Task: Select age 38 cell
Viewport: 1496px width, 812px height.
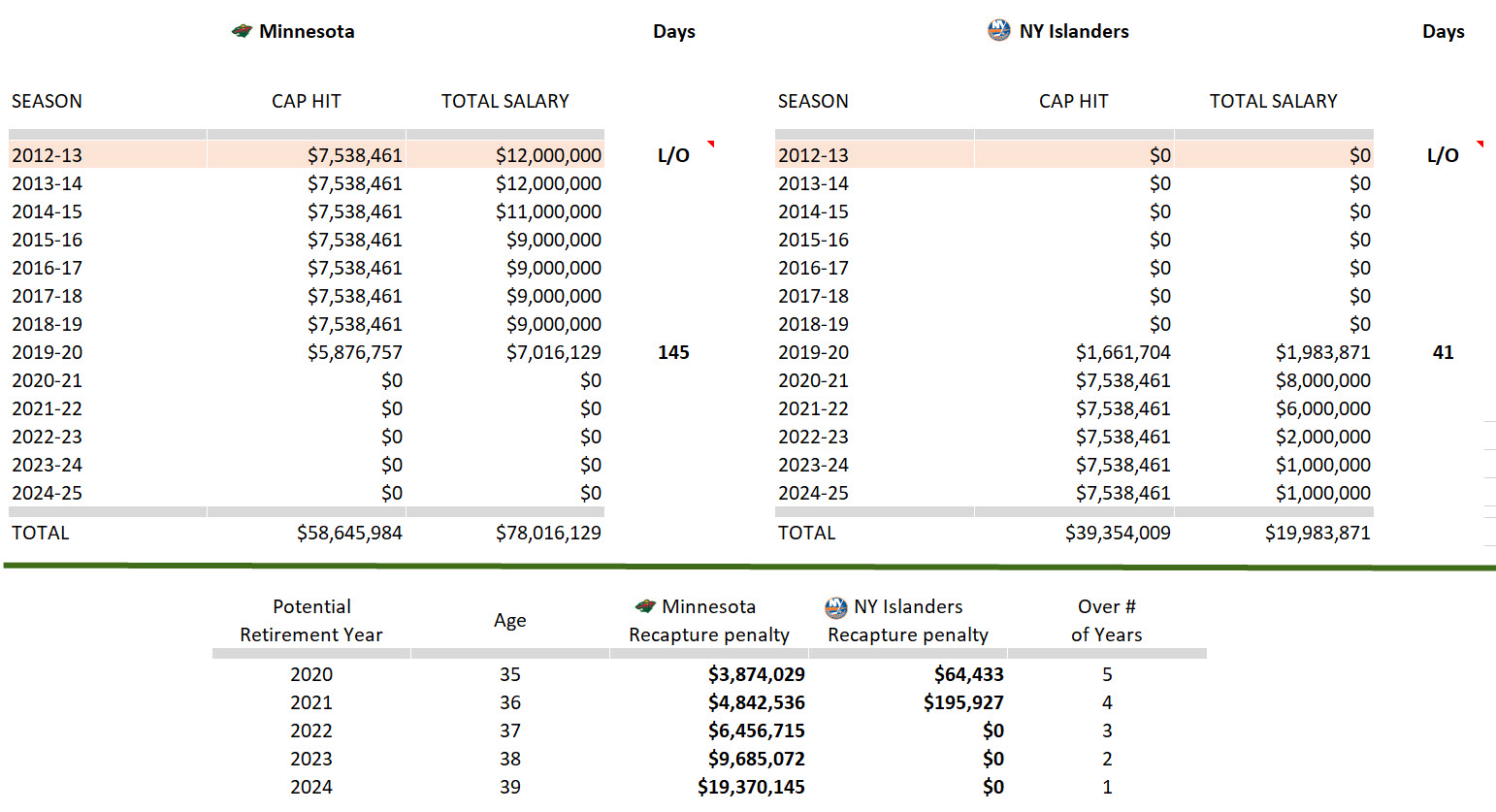Action: (510, 759)
